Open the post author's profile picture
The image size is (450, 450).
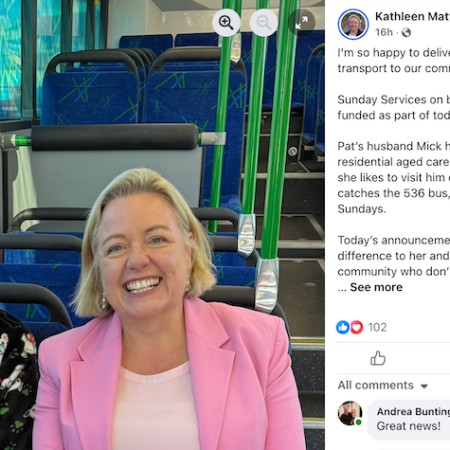click(353, 24)
